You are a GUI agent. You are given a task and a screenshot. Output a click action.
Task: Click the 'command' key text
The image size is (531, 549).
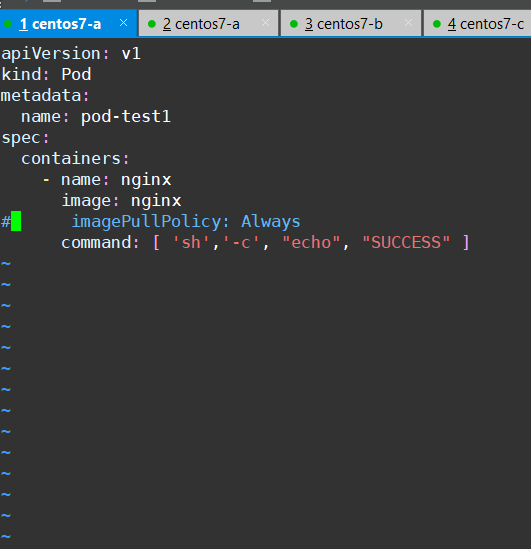pos(96,242)
